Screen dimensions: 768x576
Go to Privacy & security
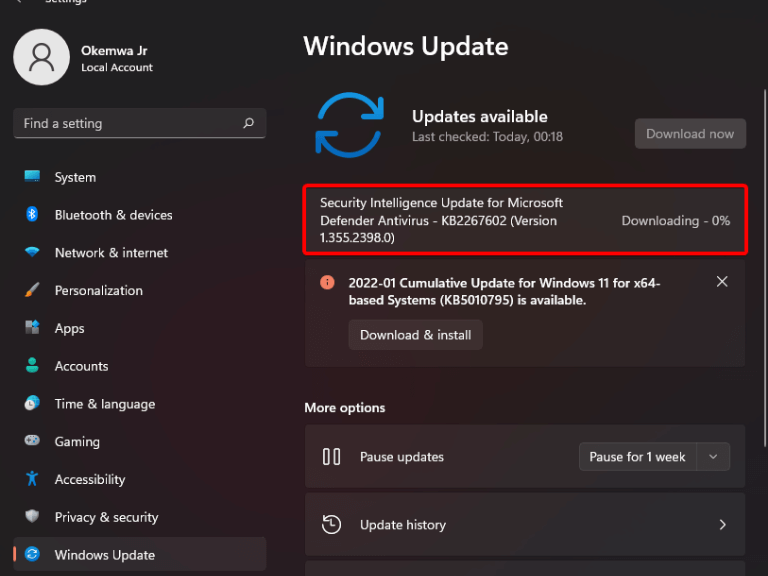coord(140,517)
